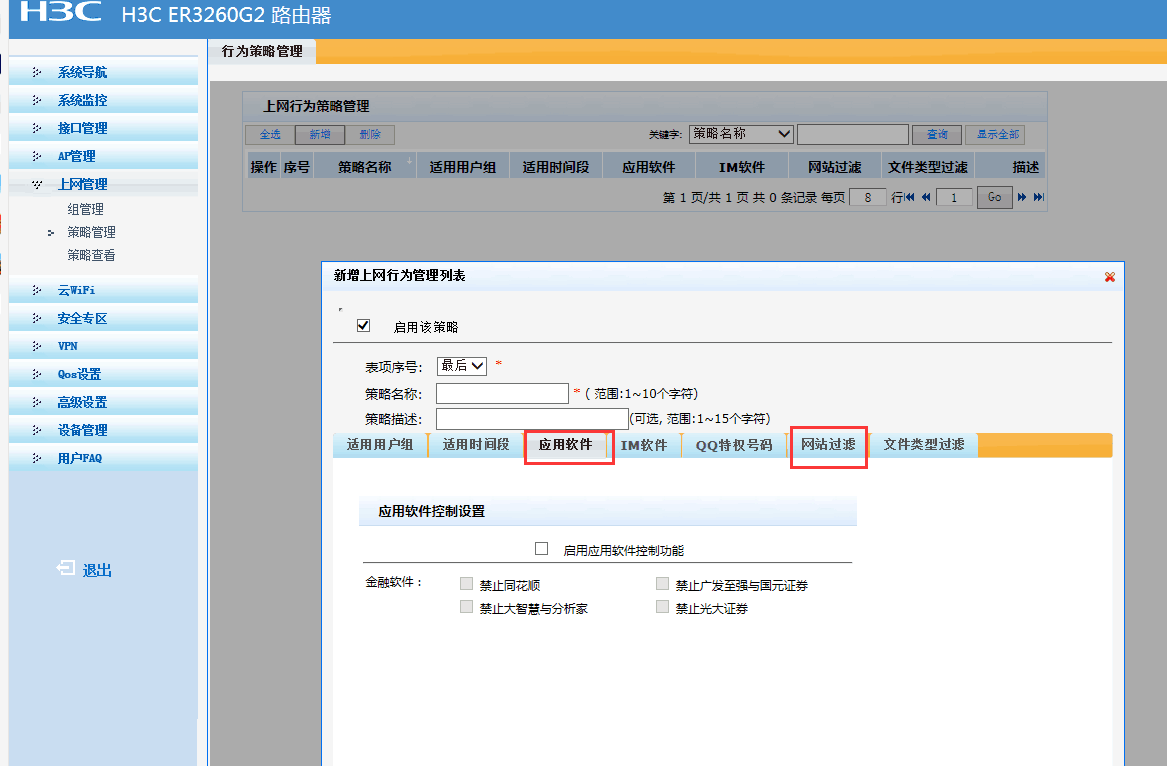Go to next page of policy list
1167x766 pixels.
(1022, 197)
